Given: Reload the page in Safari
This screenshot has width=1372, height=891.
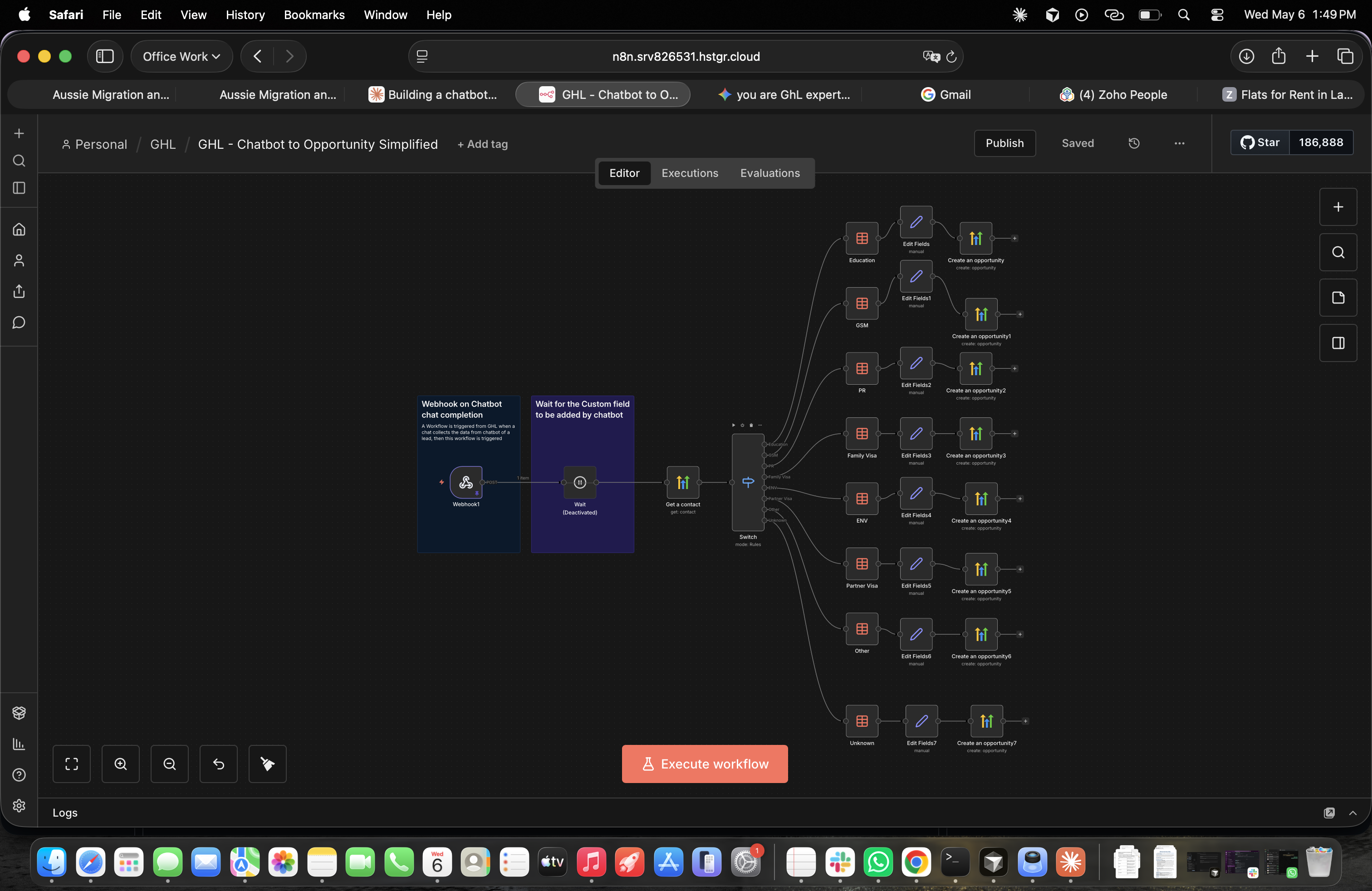Looking at the screenshot, I should [x=951, y=56].
